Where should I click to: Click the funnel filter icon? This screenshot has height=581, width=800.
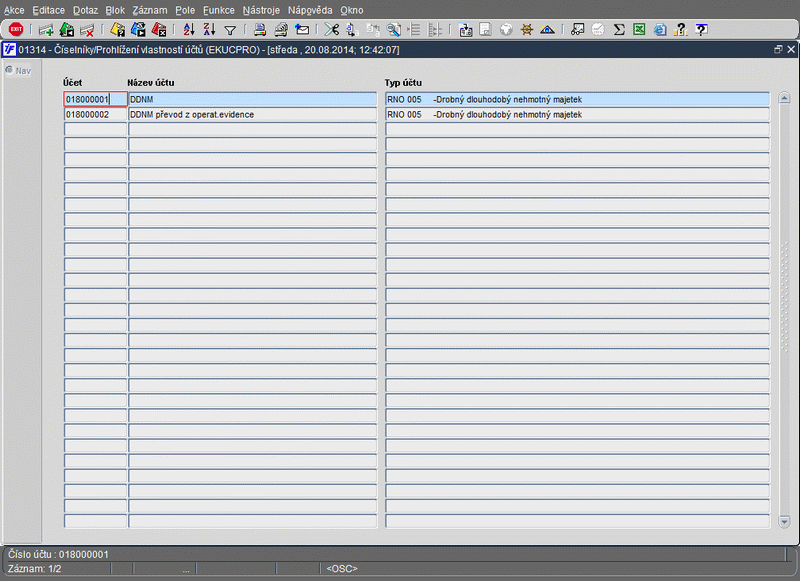230,31
